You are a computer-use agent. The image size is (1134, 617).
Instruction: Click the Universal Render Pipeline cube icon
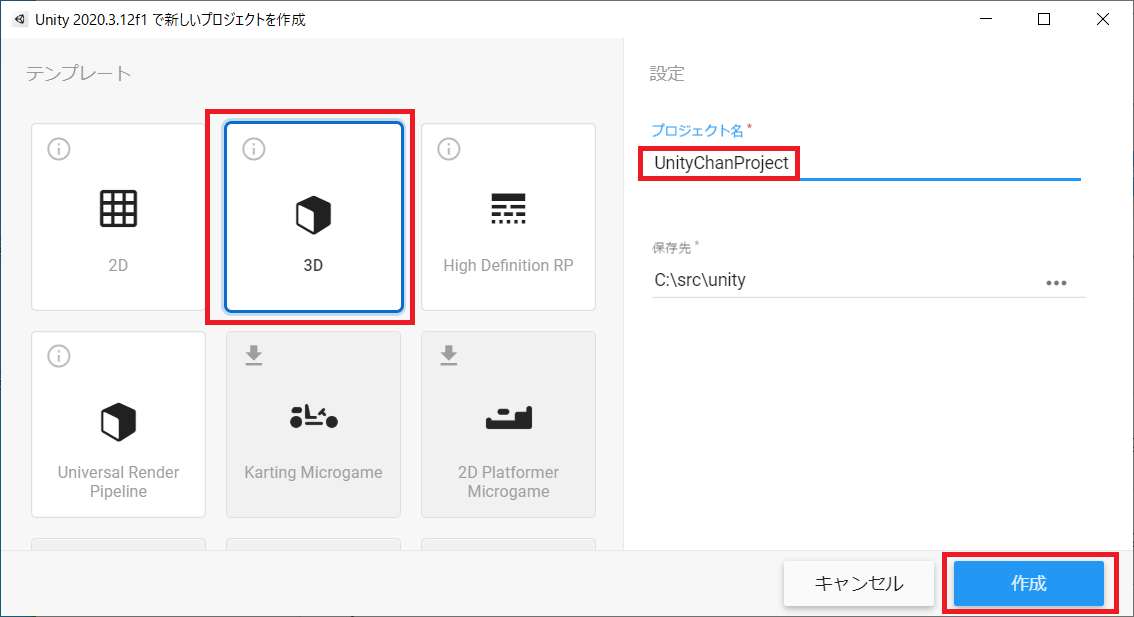pyautogui.click(x=119, y=422)
